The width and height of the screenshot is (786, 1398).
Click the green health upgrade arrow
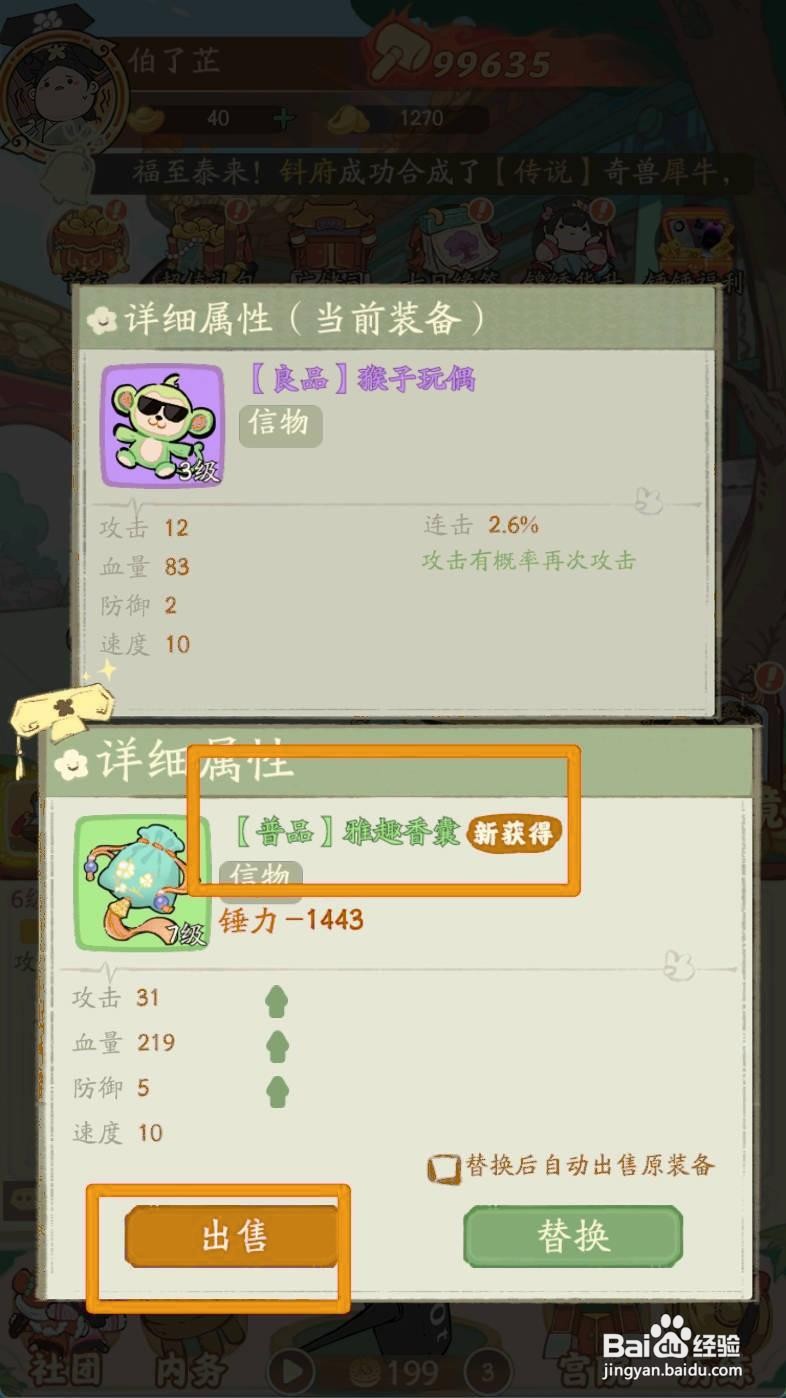point(277,1046)
